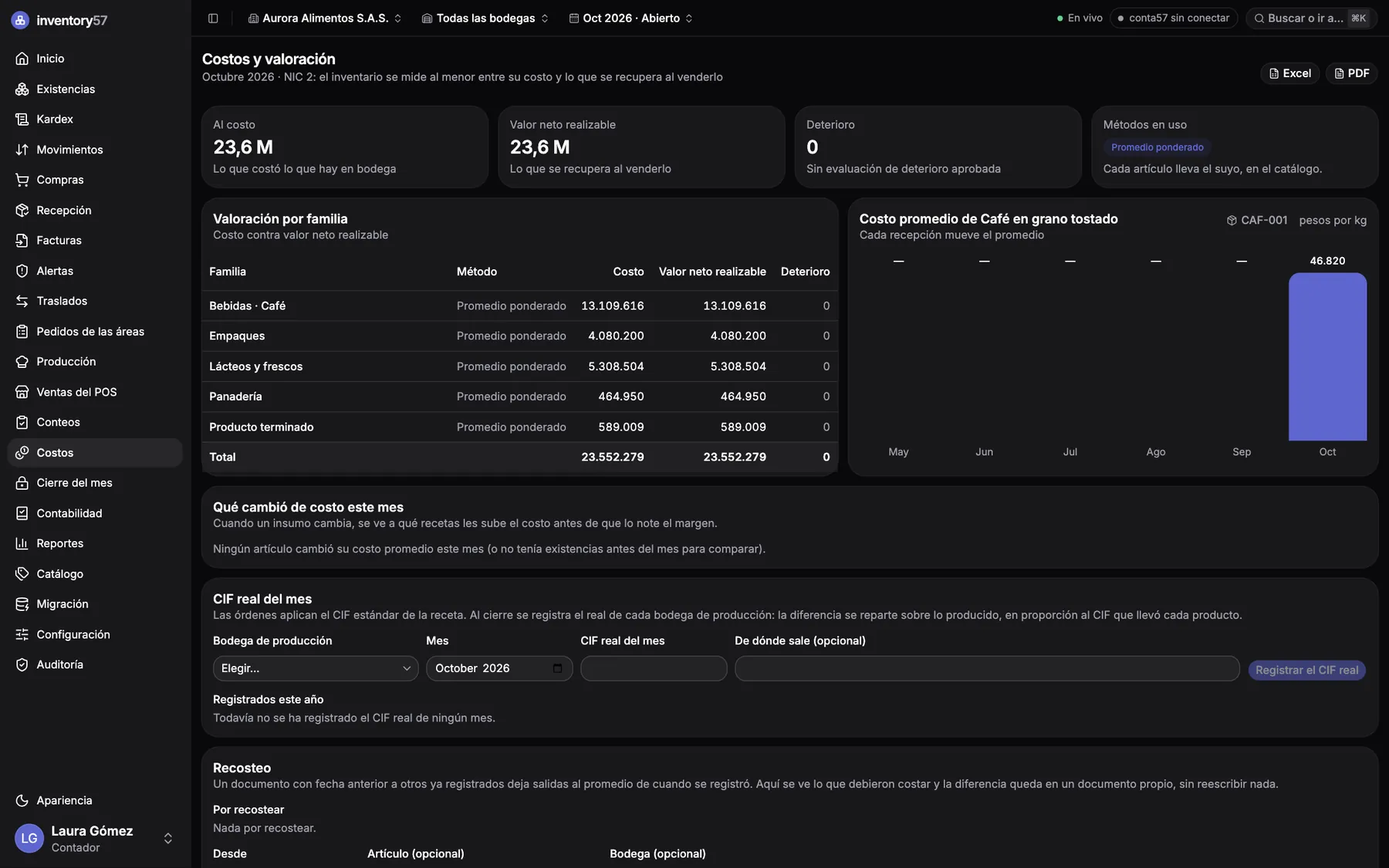
Task: Click the Migración database icon
Action: point(22,603)
